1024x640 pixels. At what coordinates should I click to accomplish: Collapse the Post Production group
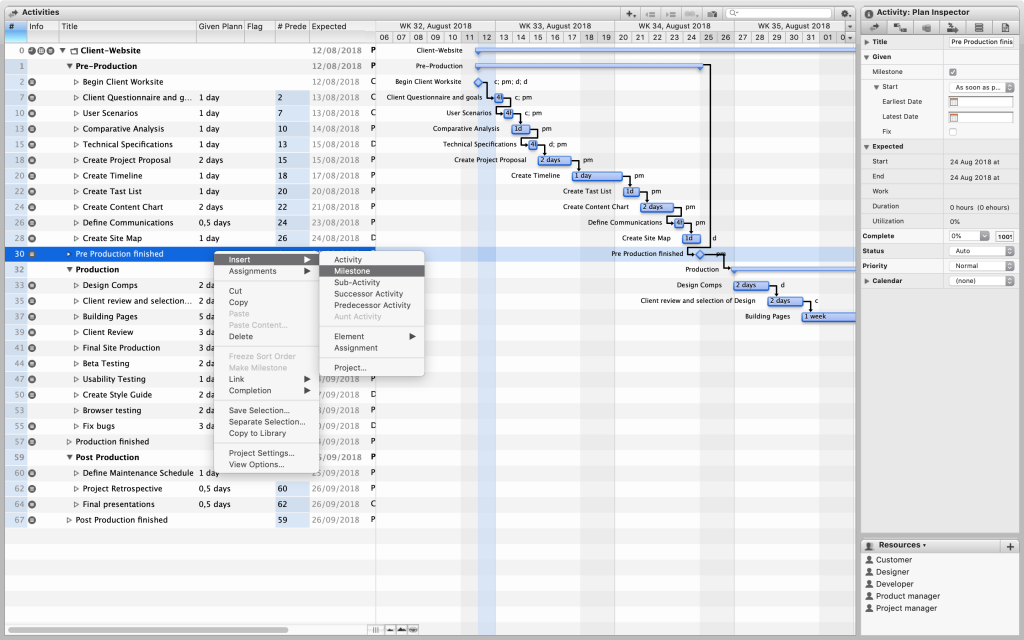pyautogui.click(x=69, y=458)
